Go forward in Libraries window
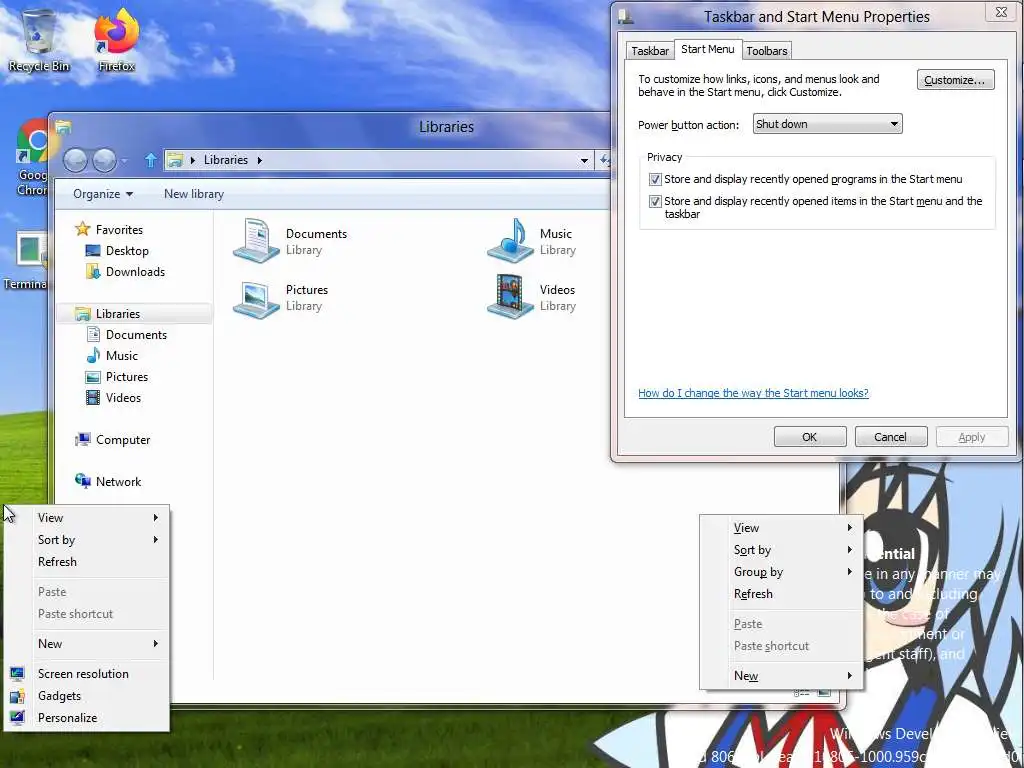The image size is (1024, 768). tap(104, 160)
